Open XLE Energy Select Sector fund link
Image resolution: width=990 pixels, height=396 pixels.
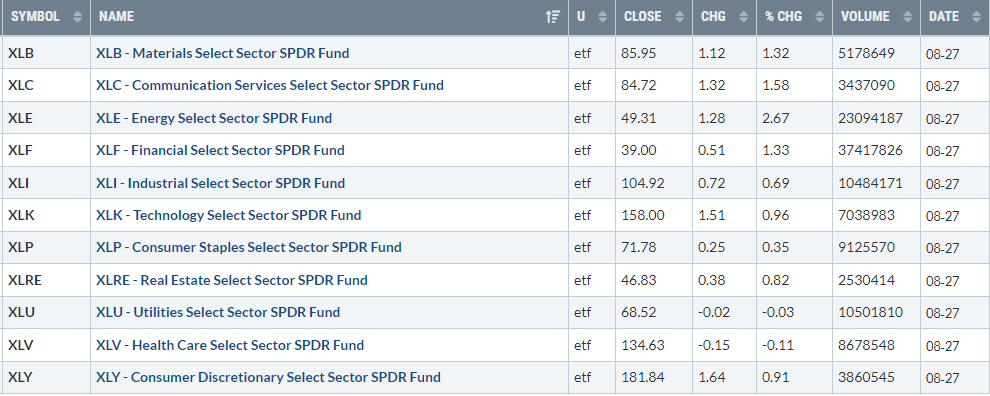click(214, 118)
